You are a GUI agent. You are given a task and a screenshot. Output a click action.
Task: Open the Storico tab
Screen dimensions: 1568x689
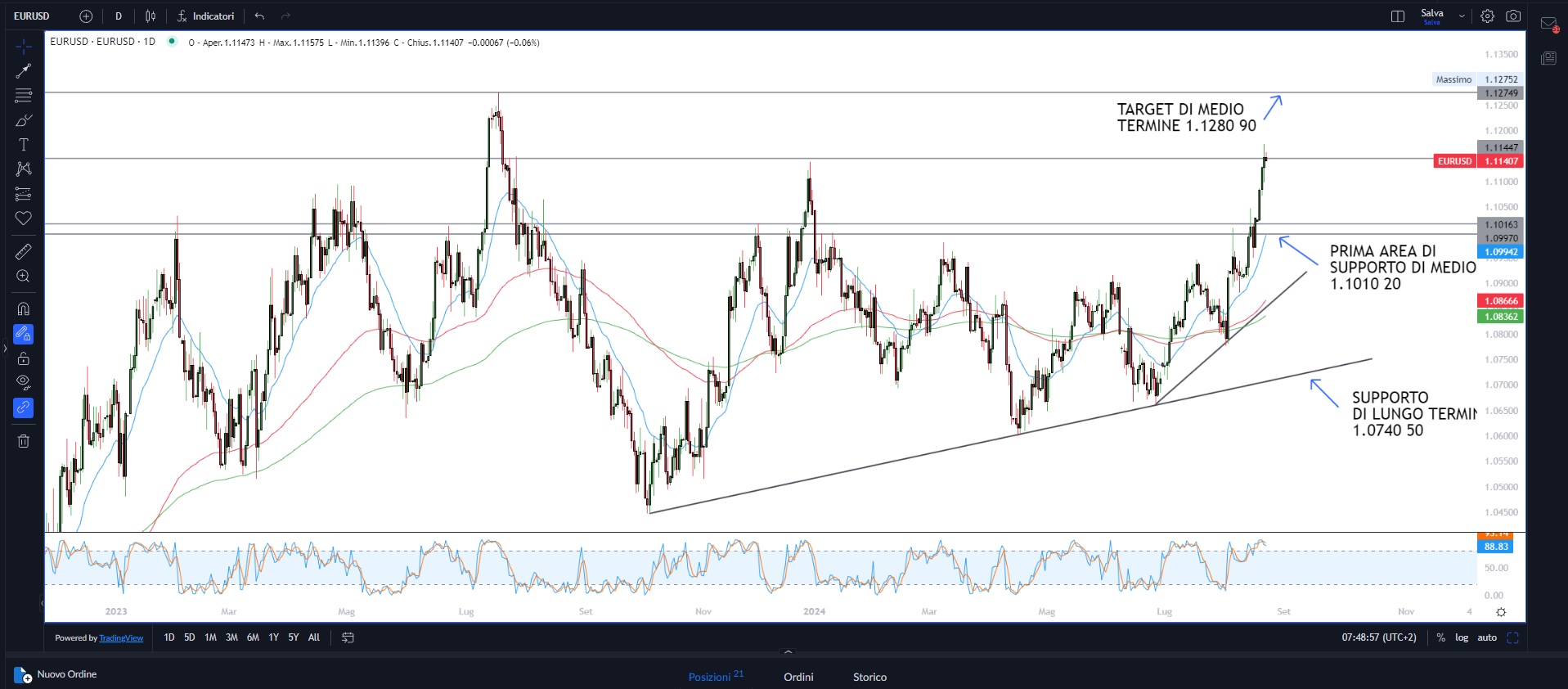(869, 677)
